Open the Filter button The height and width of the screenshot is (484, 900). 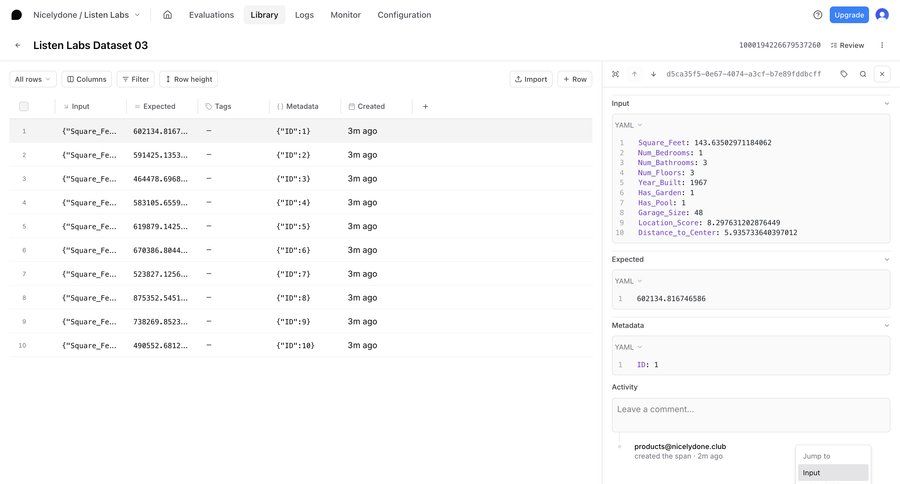pyautogui.click(x=135, y=79)
